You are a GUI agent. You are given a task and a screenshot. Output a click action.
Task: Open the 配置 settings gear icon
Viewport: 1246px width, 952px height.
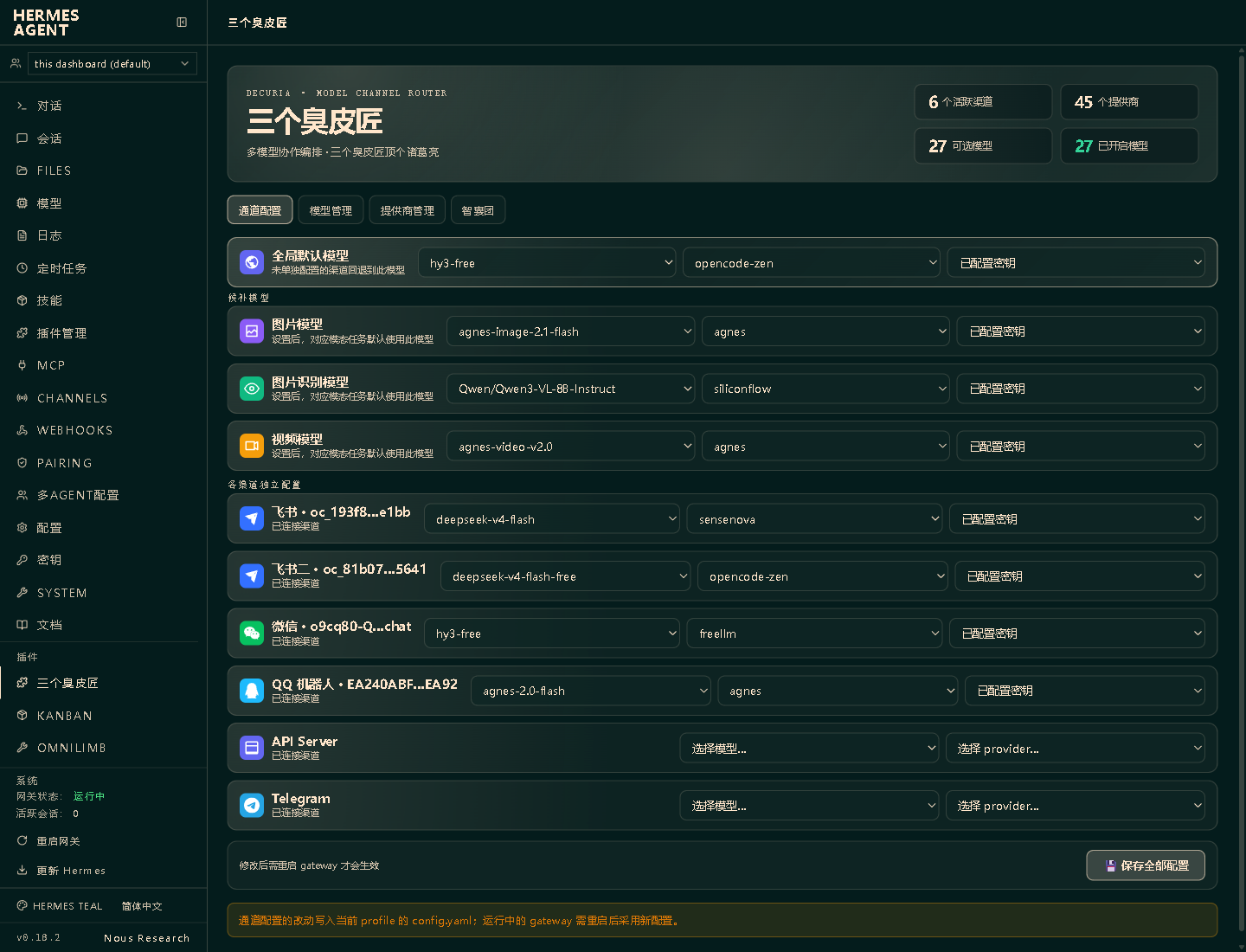[22, 528]
